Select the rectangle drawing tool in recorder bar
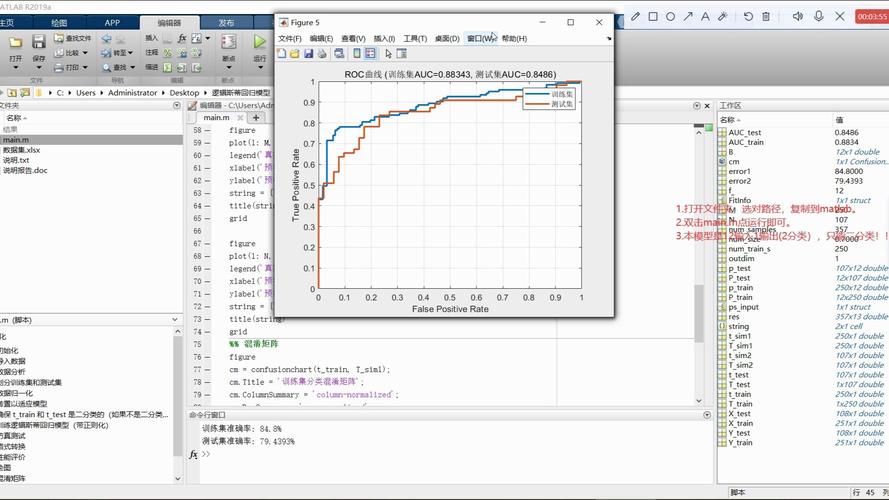The height and width of the screenshot is (500, 889). pyautogui.click(x=653, y=16)
